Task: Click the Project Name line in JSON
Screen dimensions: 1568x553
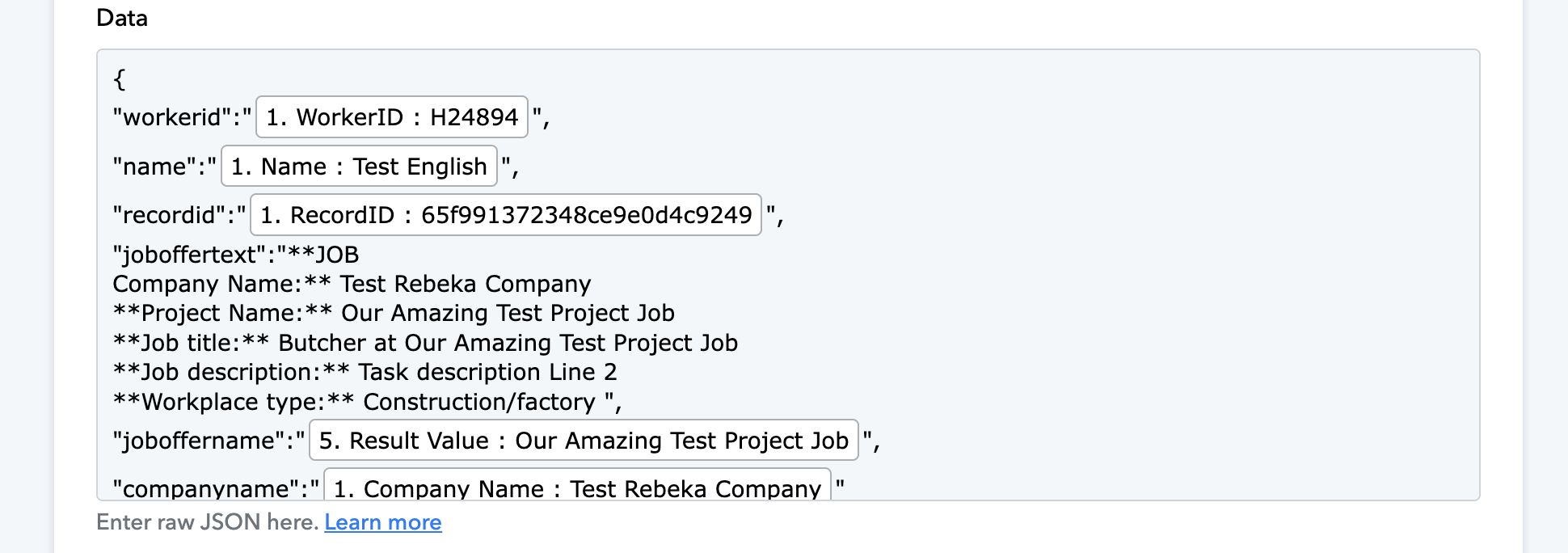Action: pos(394,313)
